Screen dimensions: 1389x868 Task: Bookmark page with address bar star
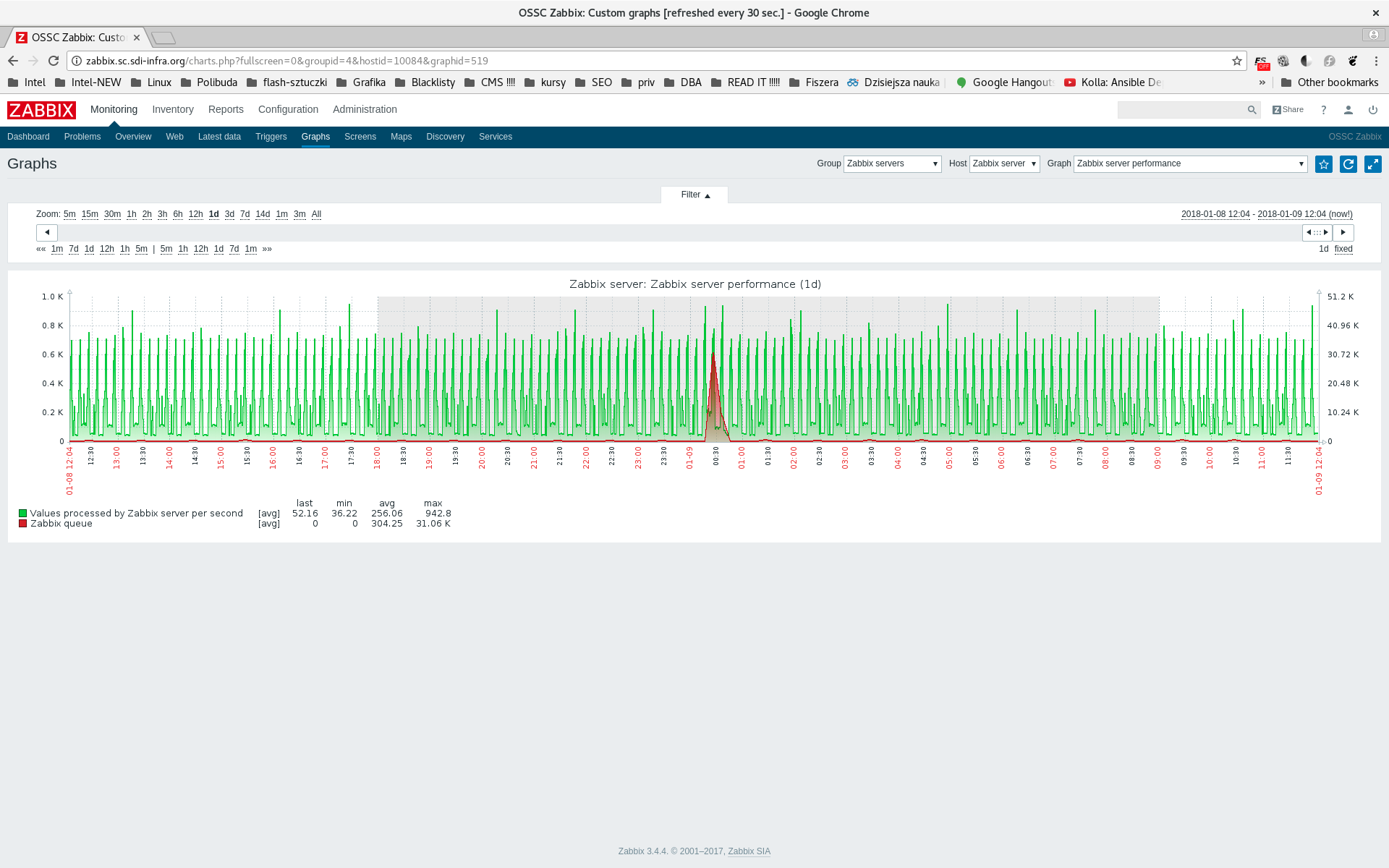coord(1236,61)
